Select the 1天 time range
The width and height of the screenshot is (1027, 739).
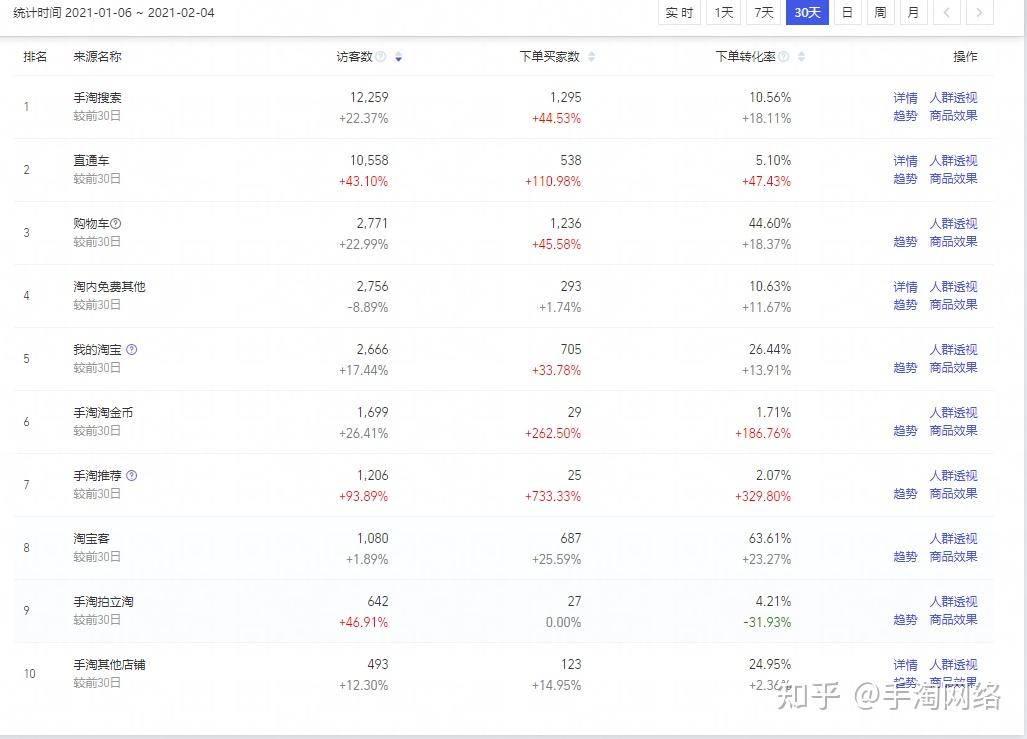(x=724, y=12)
